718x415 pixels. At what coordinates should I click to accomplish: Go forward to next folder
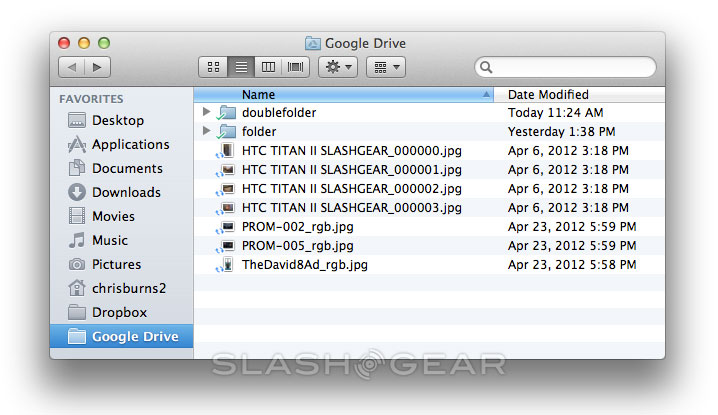pyautogui.click(x=97, y=67)
